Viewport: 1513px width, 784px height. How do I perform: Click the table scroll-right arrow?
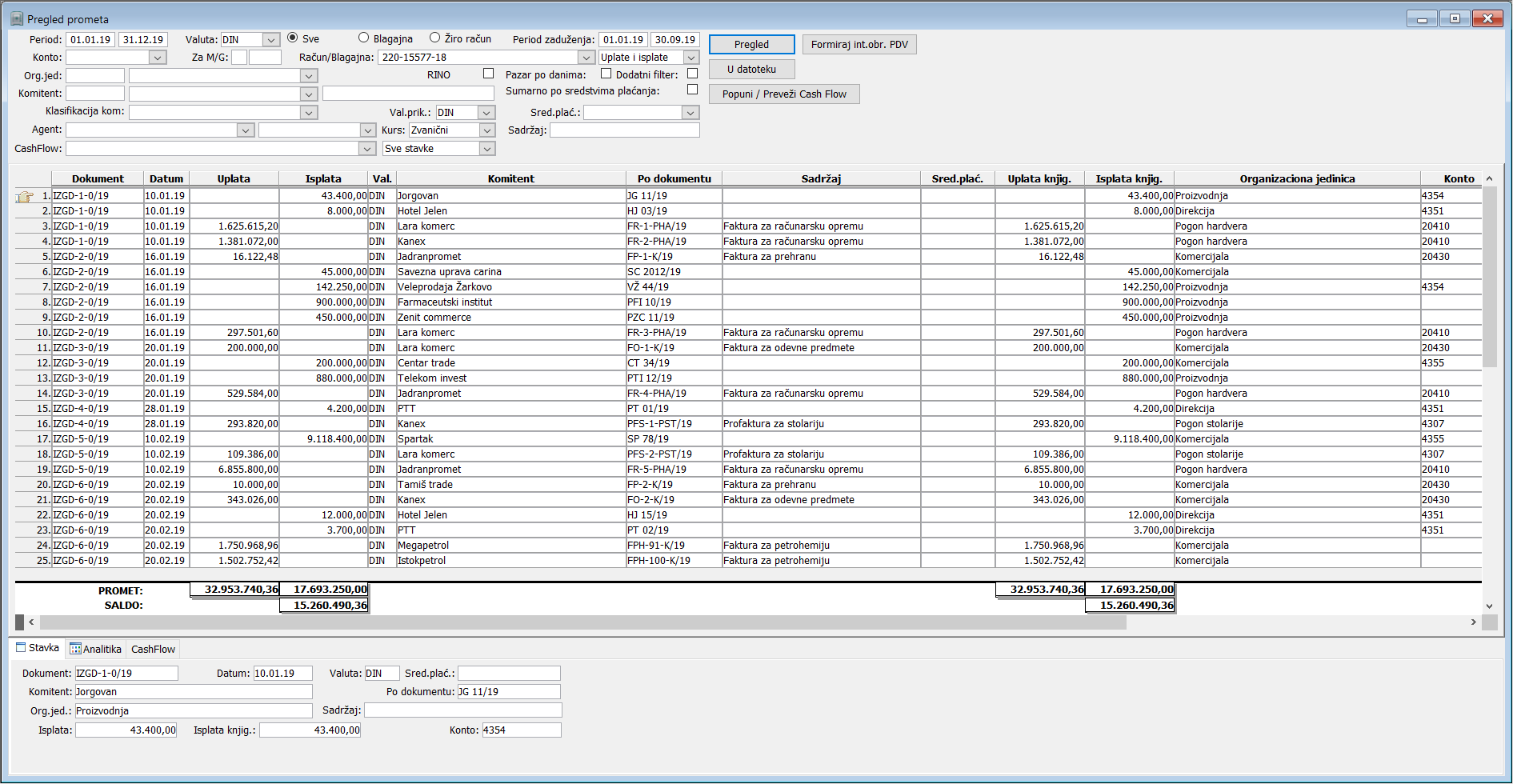[1473, 622]
